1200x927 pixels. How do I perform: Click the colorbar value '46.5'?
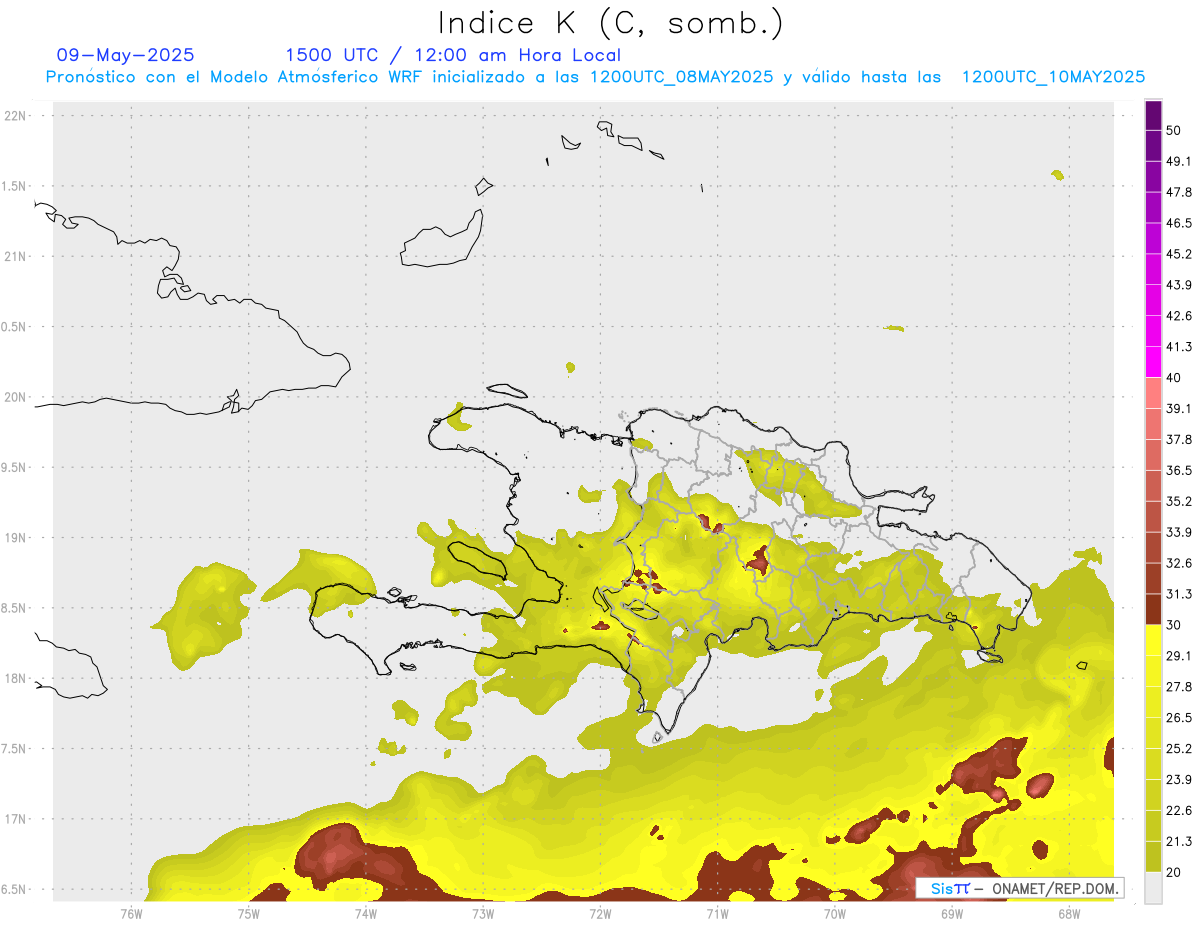point(1179,223)
